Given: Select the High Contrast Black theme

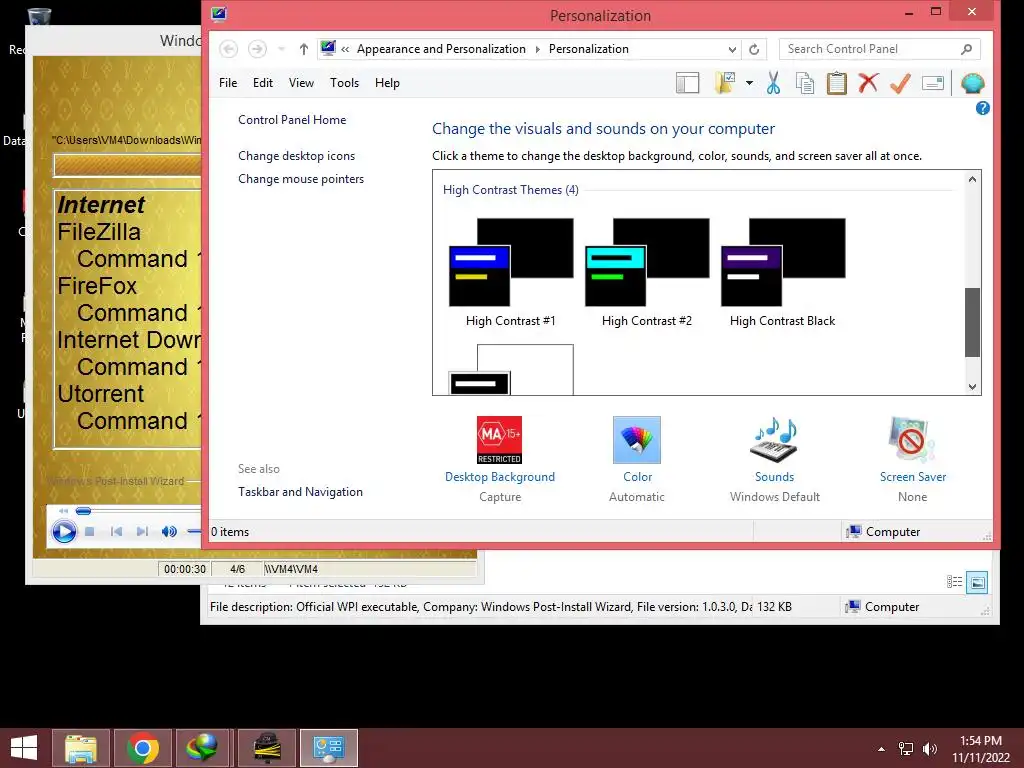Looking at the screenshot, I should [x=782, y=272].
